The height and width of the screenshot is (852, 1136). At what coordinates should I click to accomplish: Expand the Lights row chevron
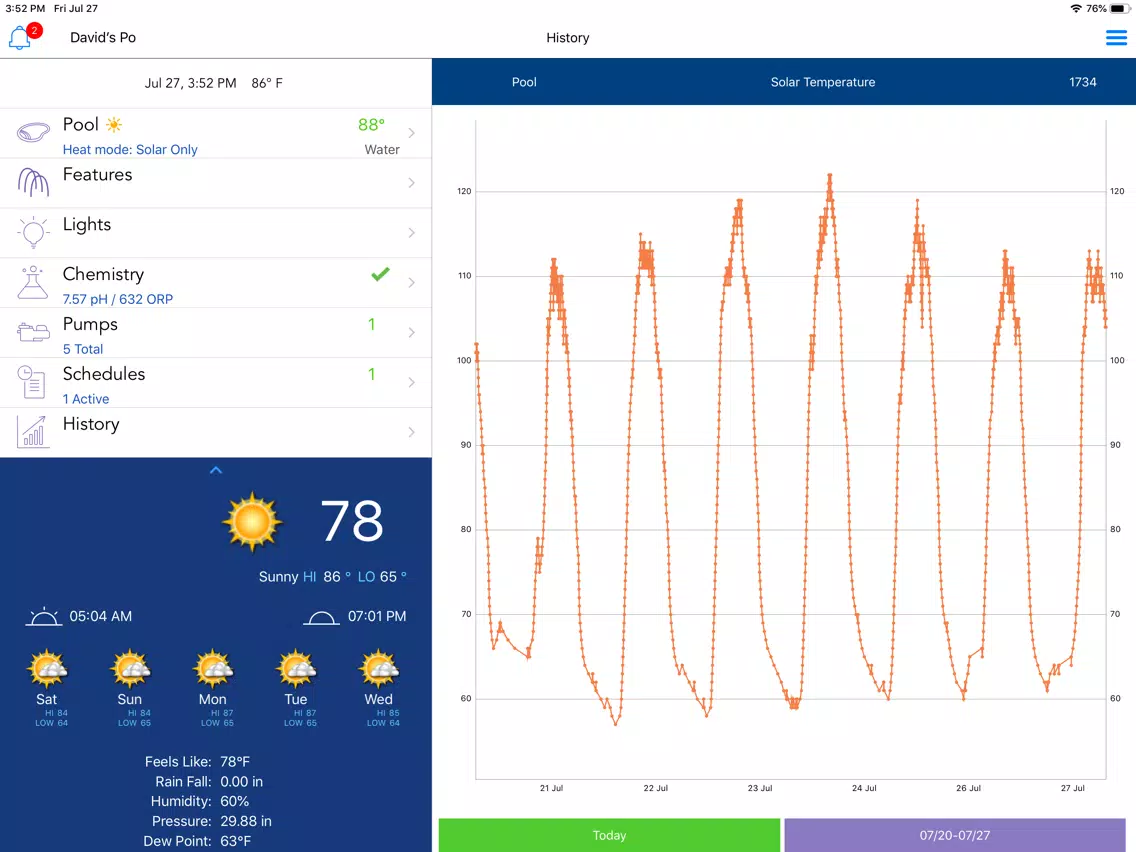point(412,233)
